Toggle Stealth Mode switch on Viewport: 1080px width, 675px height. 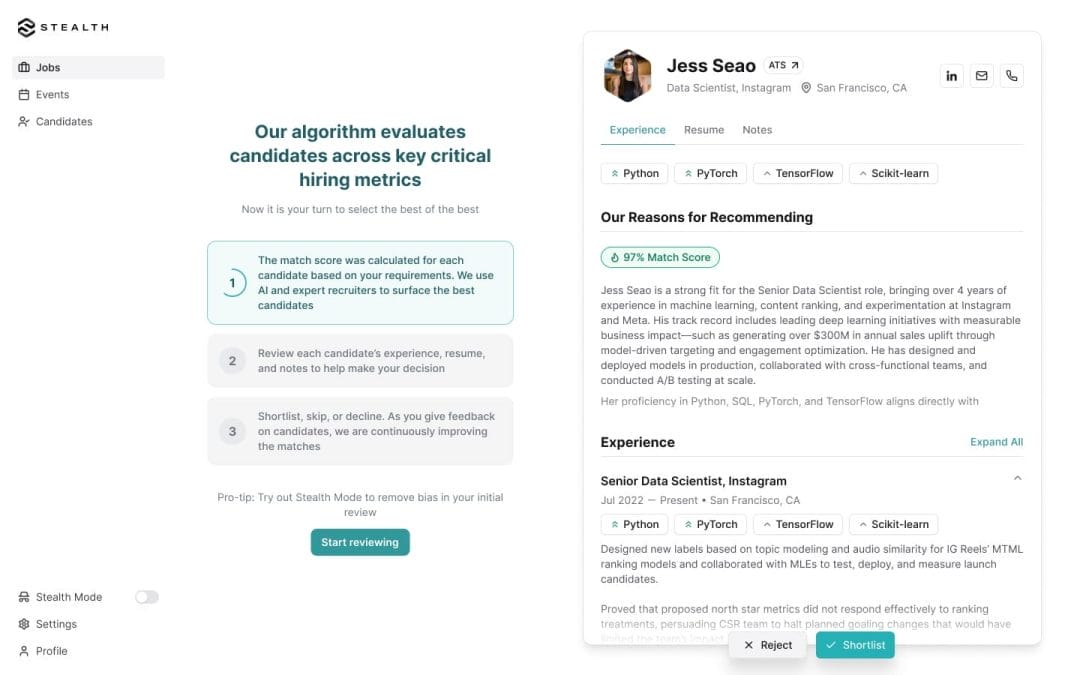[146, 596]
